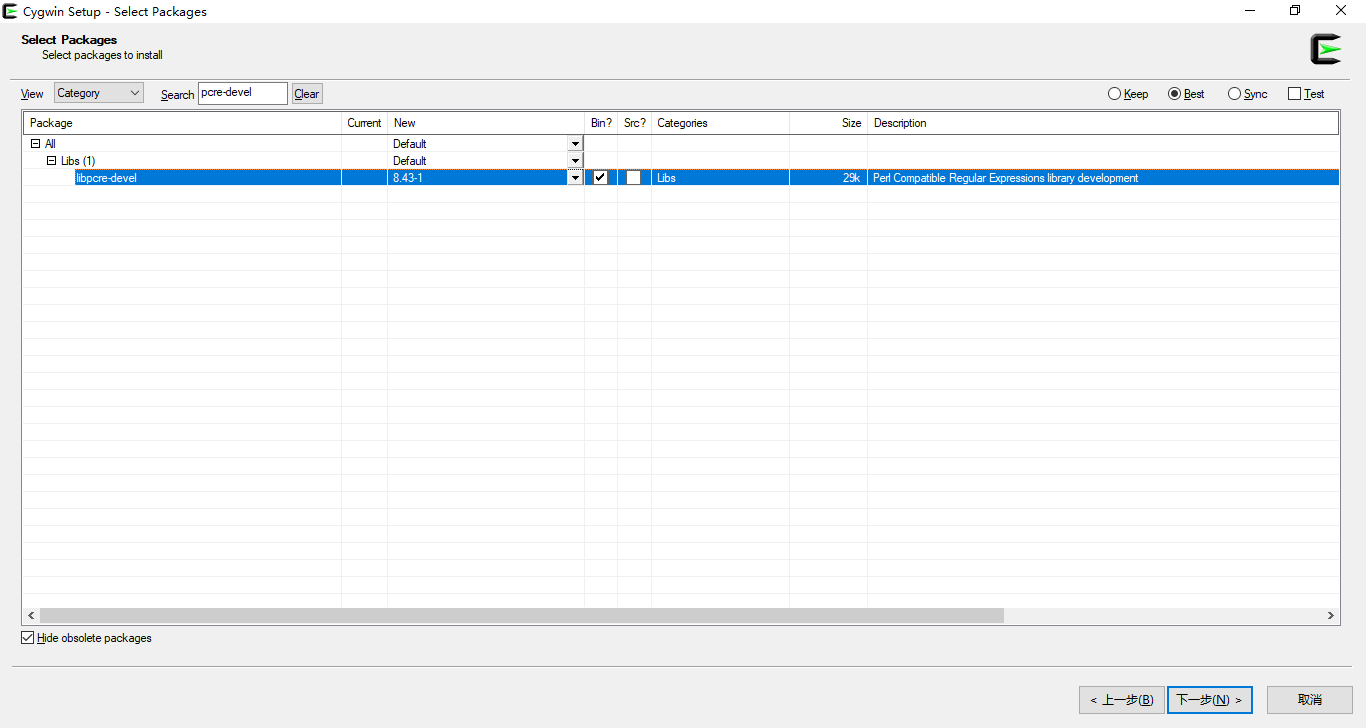This screenshot has width=1366, height=728.
Task: Click the Description column header
Action: (x=1103, y=123)
